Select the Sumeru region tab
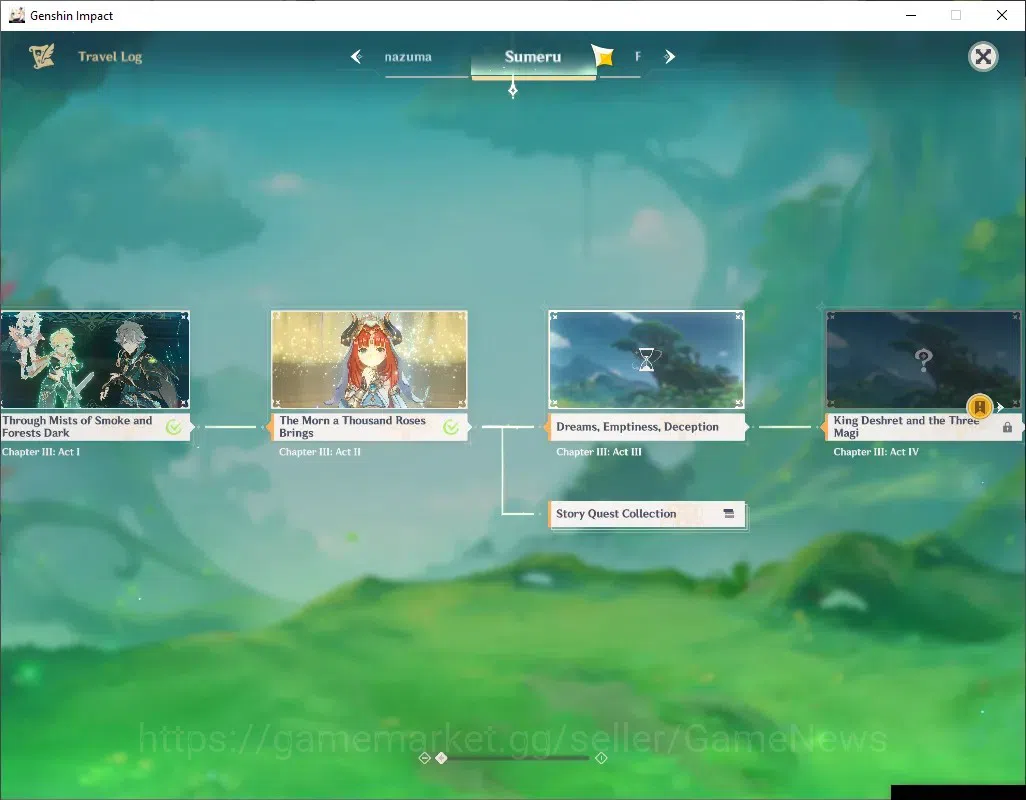1026x800 pixels. point(533,57)
